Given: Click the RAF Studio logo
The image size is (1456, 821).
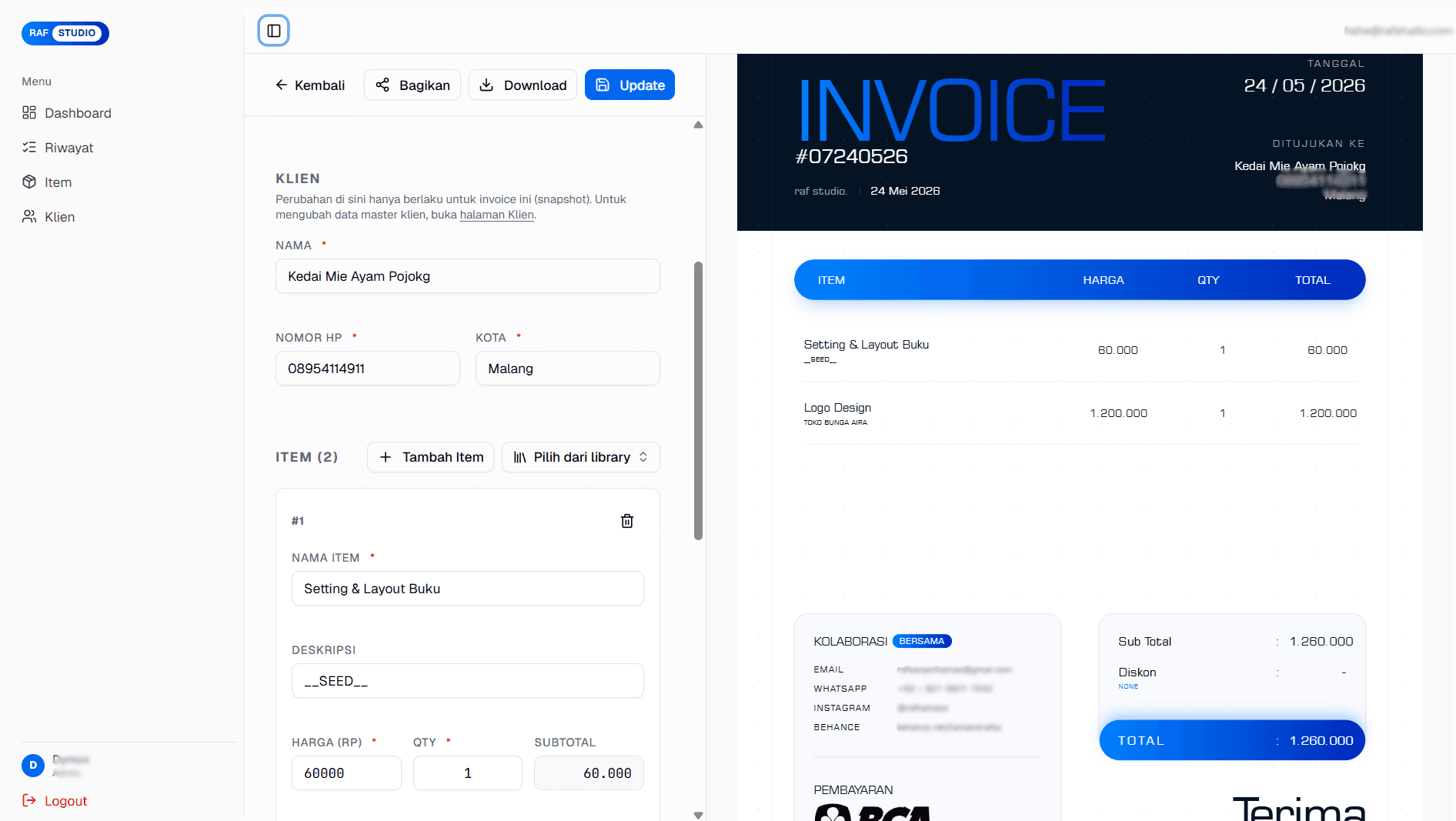Looking at the screenshot, I should coord(65,33).
